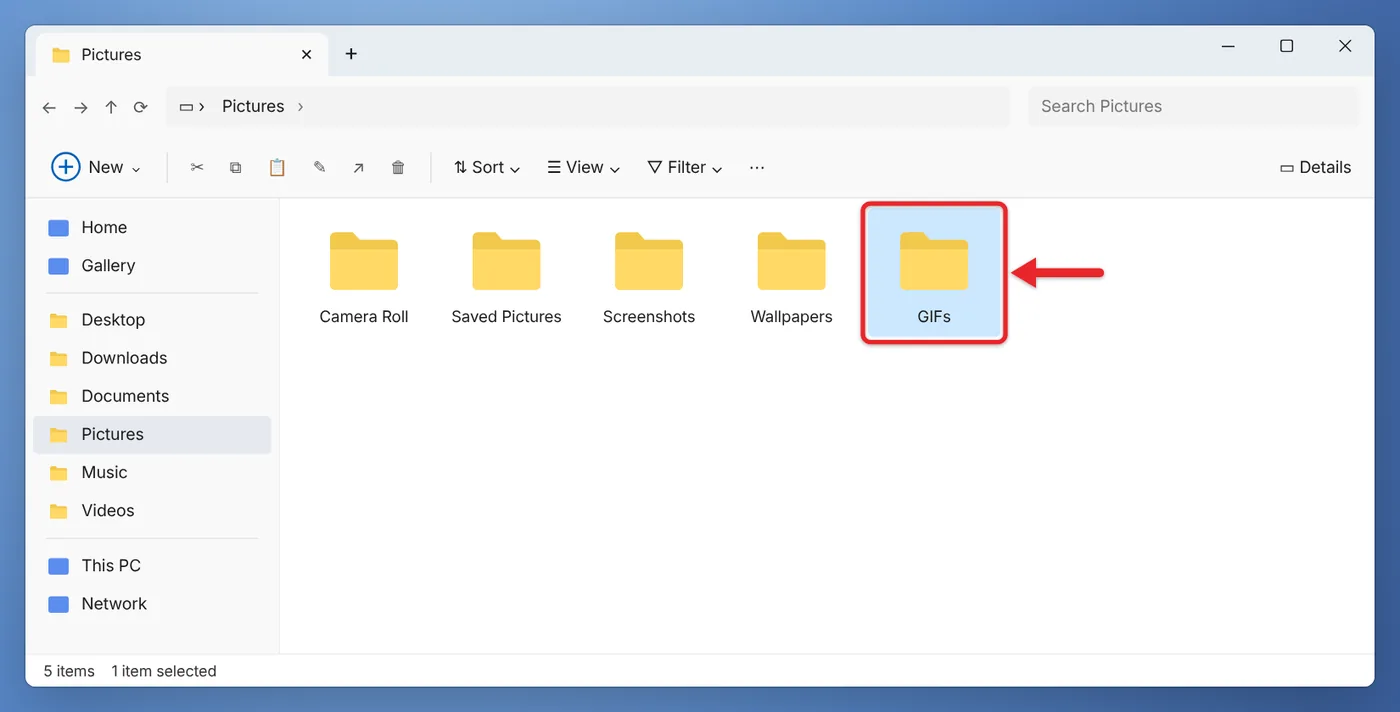Screen dimensions: 1400x712
Task: Open Home in the sidebar
Action: point(152,227)
